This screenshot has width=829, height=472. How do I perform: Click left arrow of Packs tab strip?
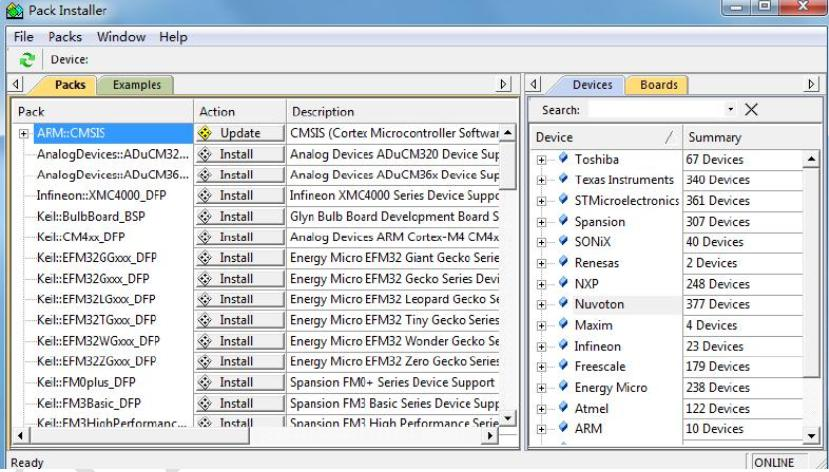click(x=16, y=84)
